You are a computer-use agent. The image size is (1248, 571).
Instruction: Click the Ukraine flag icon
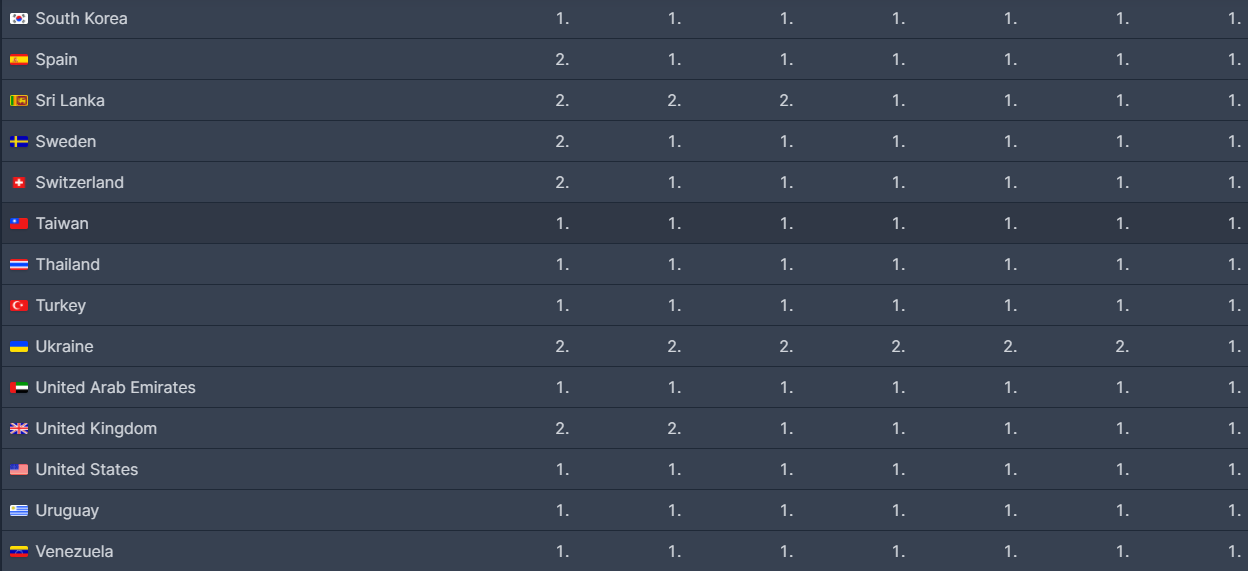tap(19, 347)
